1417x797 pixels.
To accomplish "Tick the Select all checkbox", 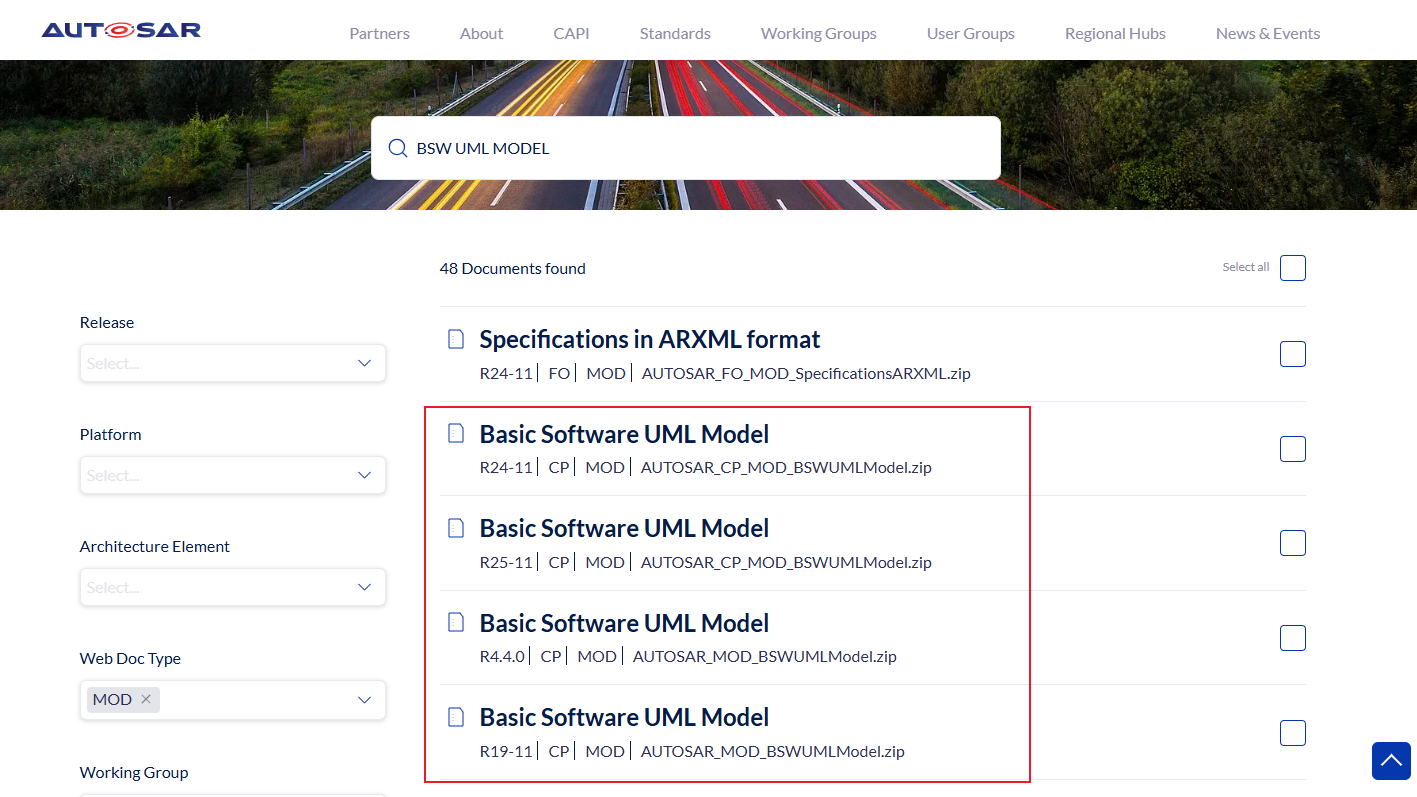I will [x=1293, y=268].
